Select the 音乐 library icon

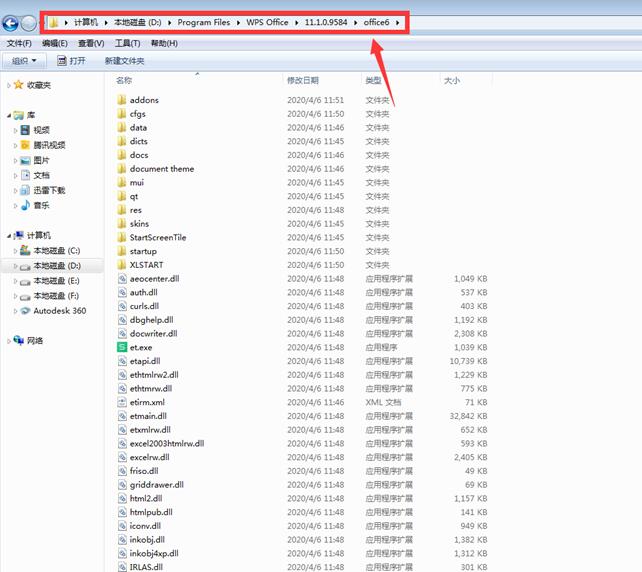[x=25, y=205]
